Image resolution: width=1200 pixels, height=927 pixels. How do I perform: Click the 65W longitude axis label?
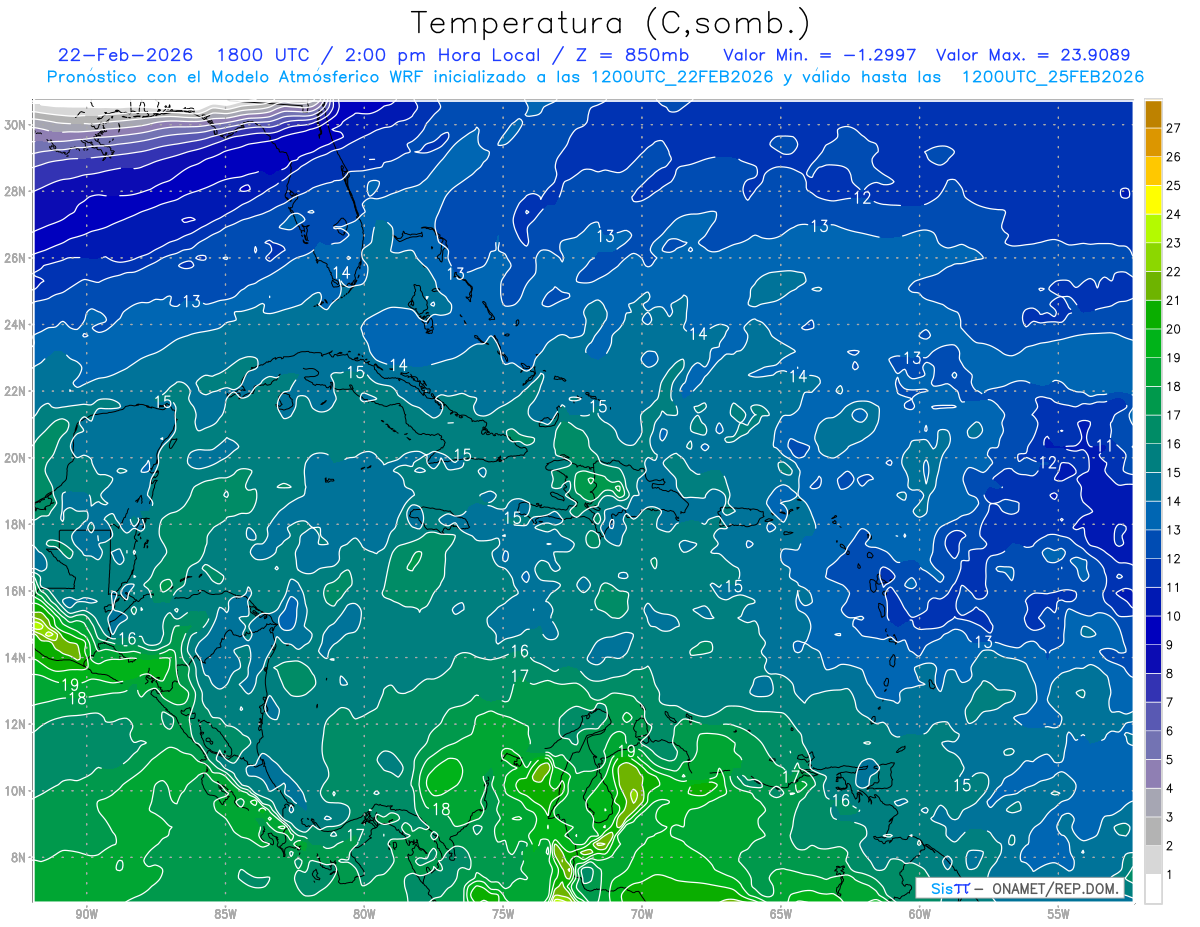click(781, 914)
